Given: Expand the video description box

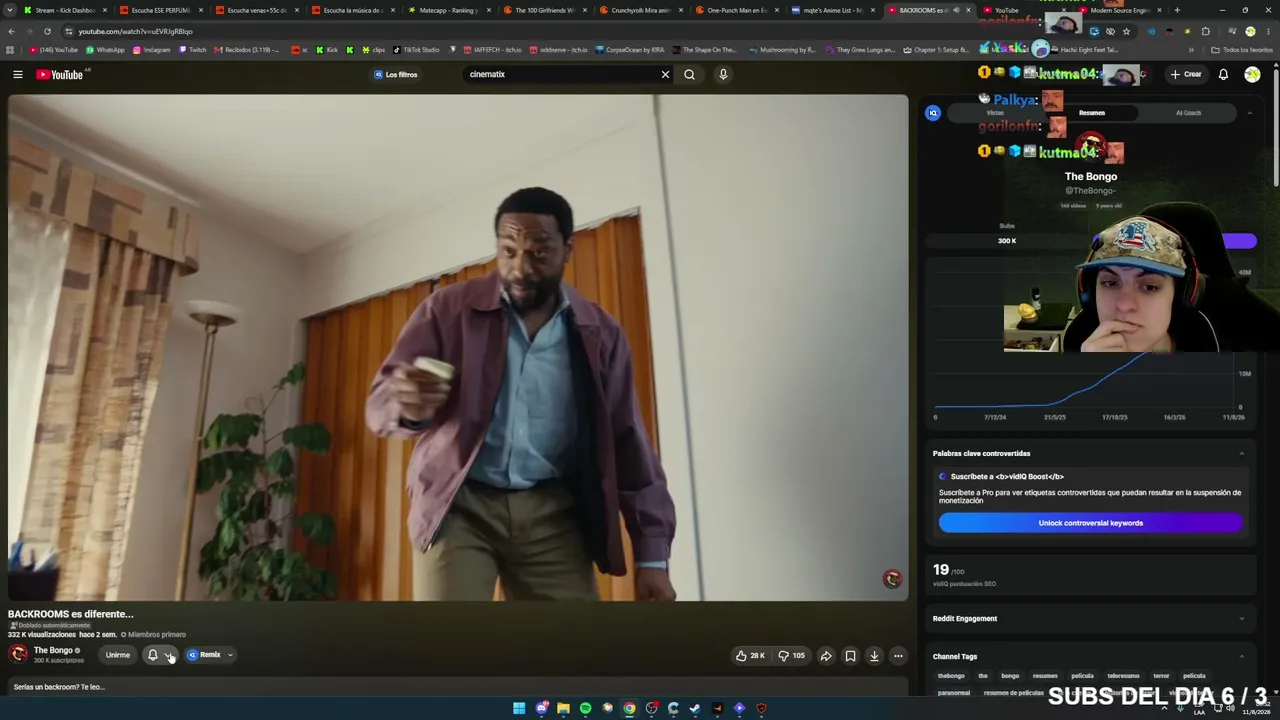Looking at the screenshot, I should [458, 687].
